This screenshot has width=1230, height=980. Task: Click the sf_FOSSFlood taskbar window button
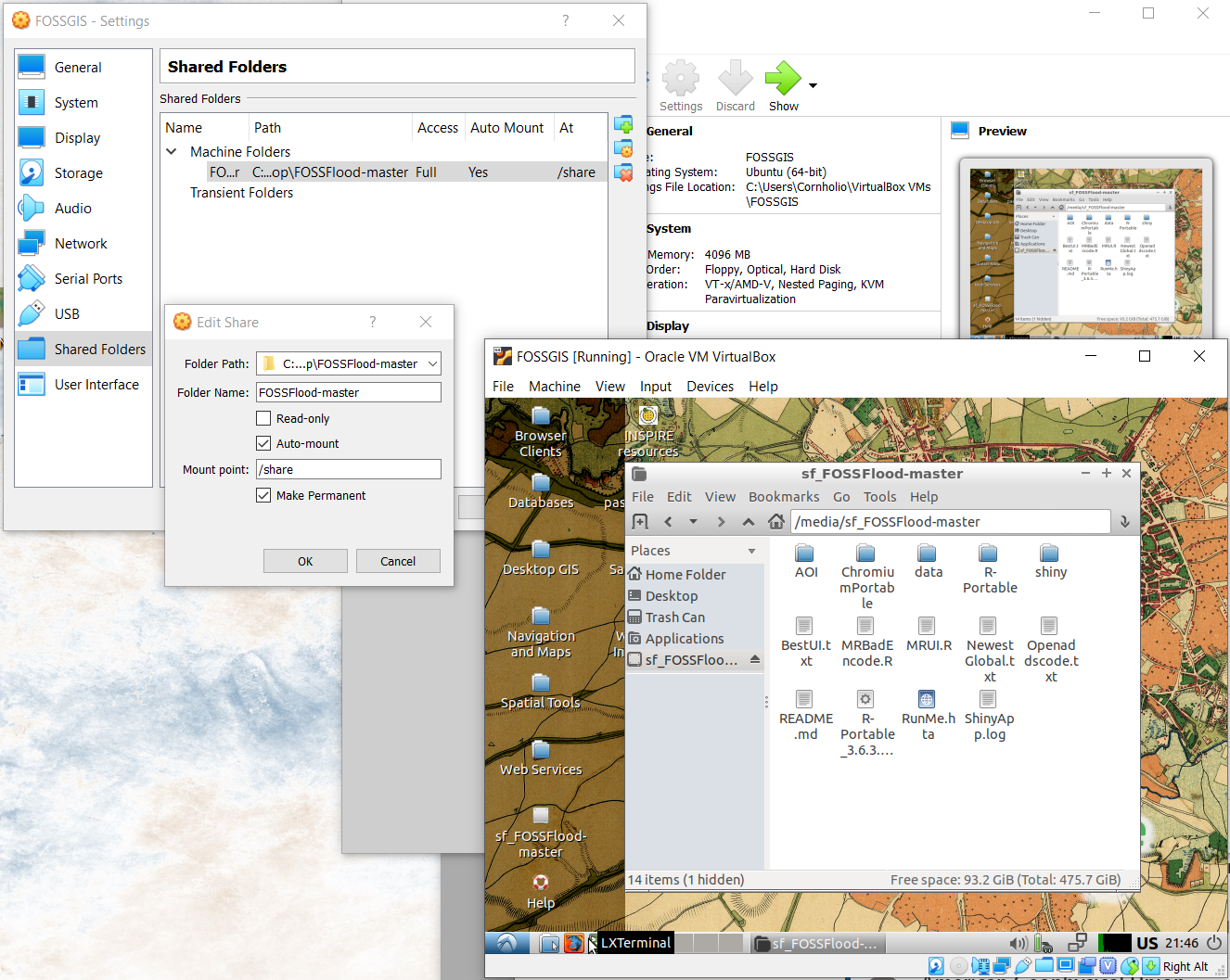817,943
